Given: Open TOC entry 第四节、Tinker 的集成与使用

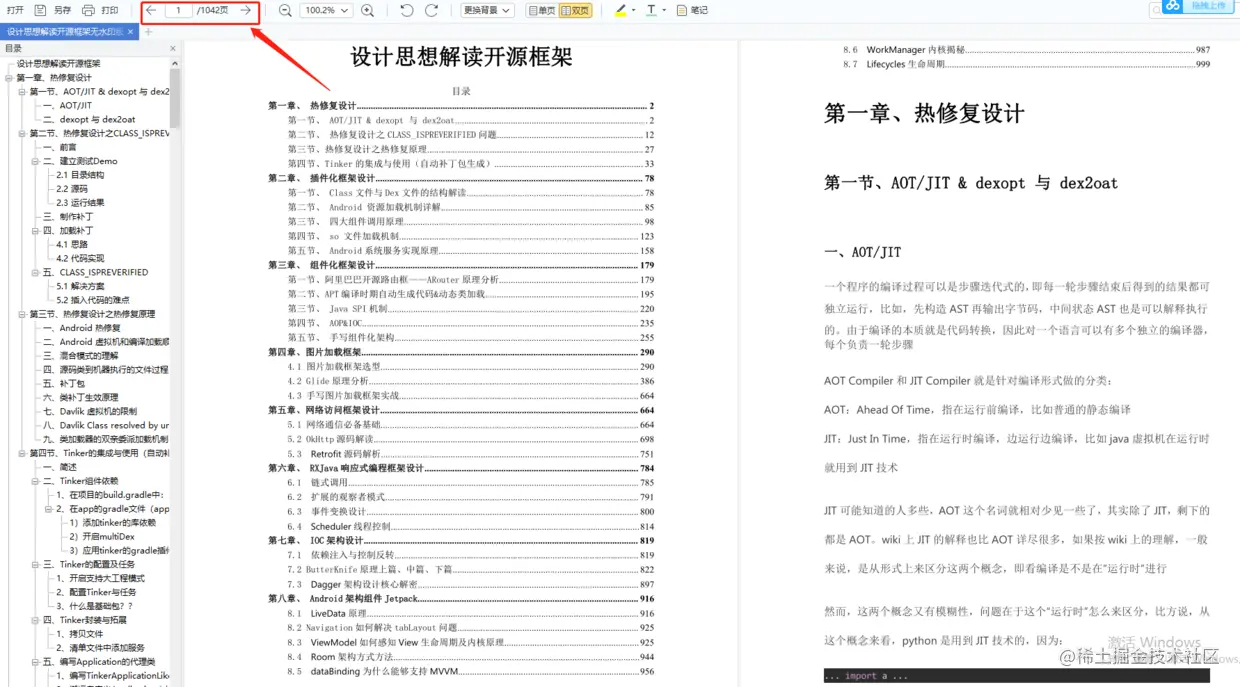Looking at the screenshot, I should (x=471, y=164).
